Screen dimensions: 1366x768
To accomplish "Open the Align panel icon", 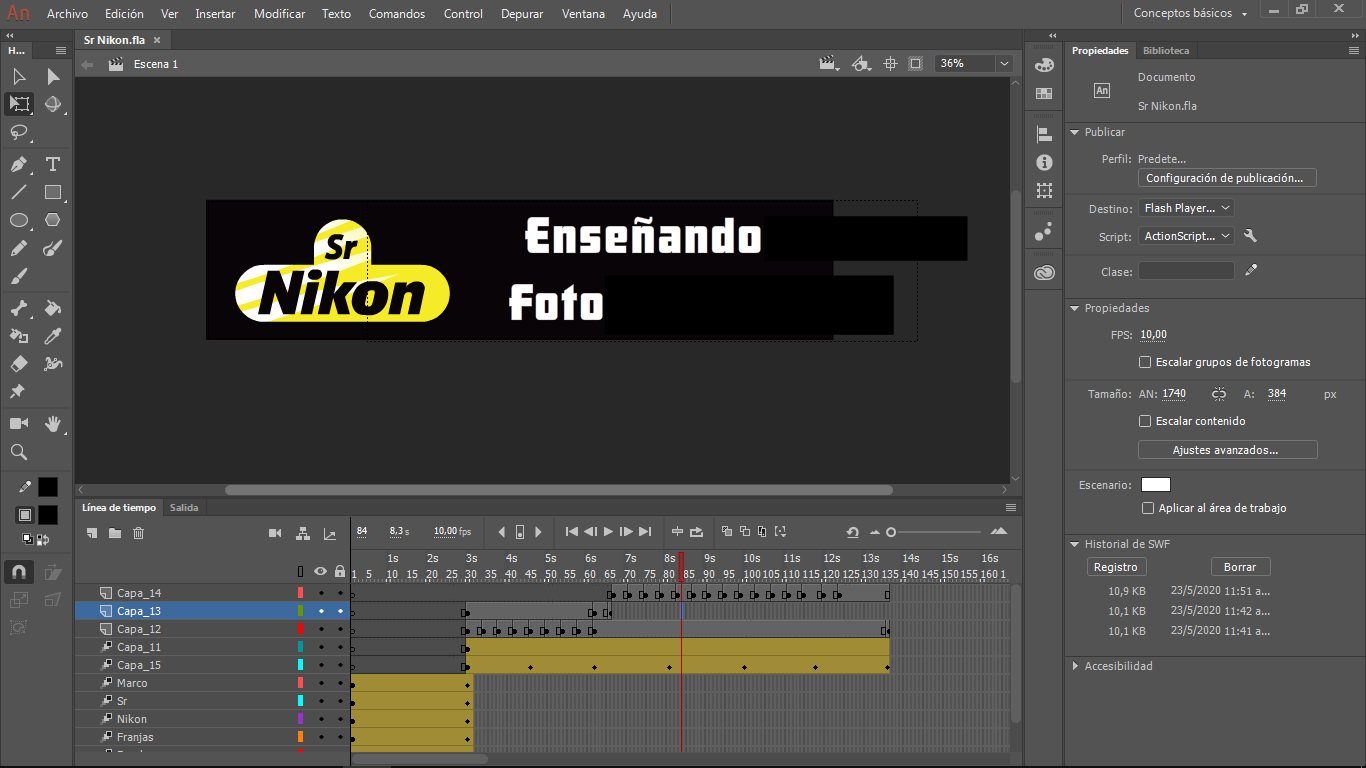I will tap(1044, 134).
